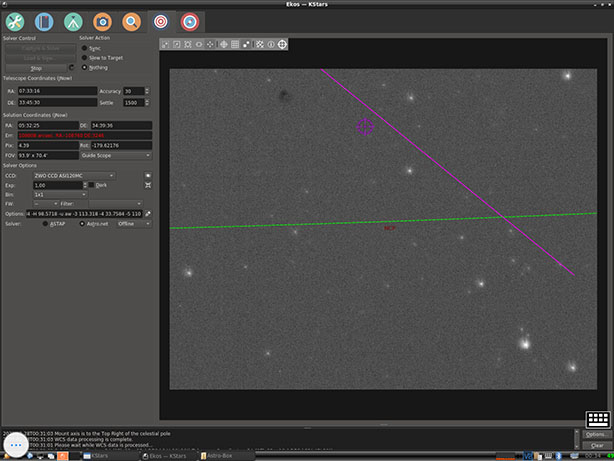
Task: Open the focus magnifier module icon
Action: click(131, 20)
